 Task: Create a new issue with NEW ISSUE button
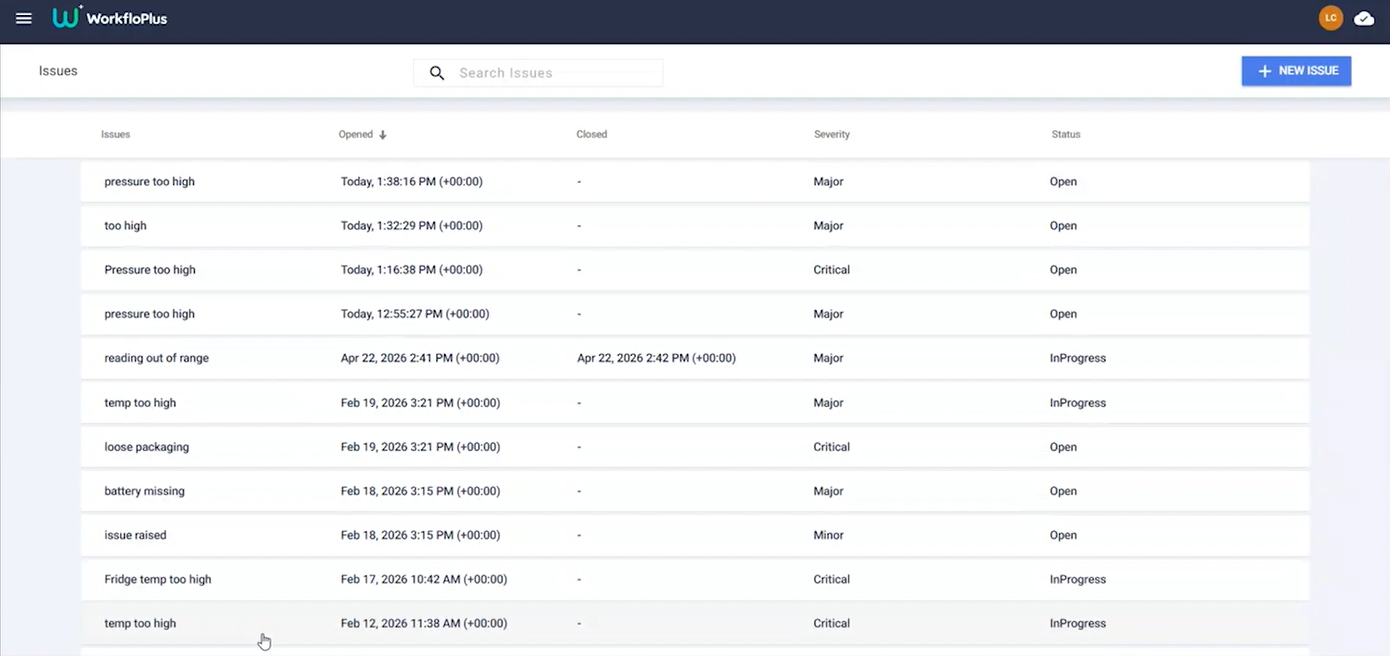[1296, 71]
